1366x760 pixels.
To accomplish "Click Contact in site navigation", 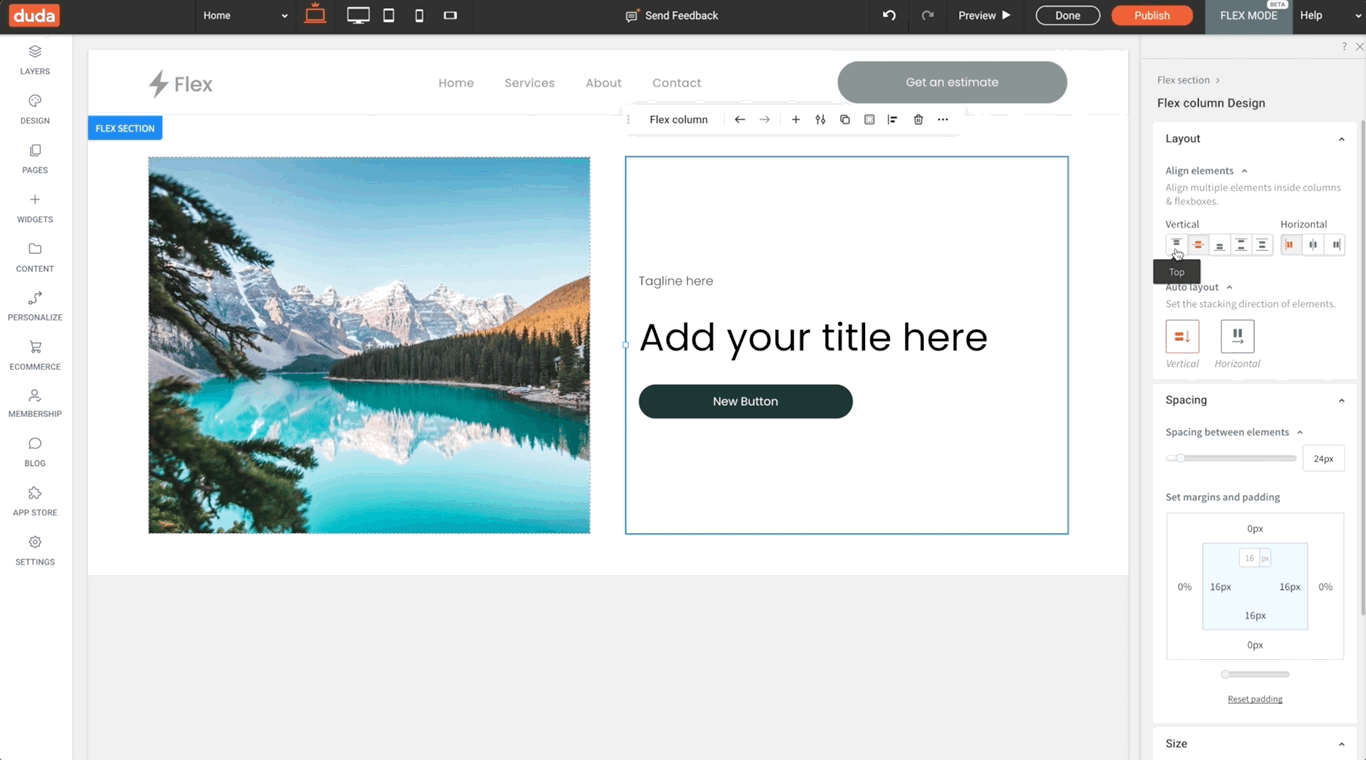I will tap(677, 83).
